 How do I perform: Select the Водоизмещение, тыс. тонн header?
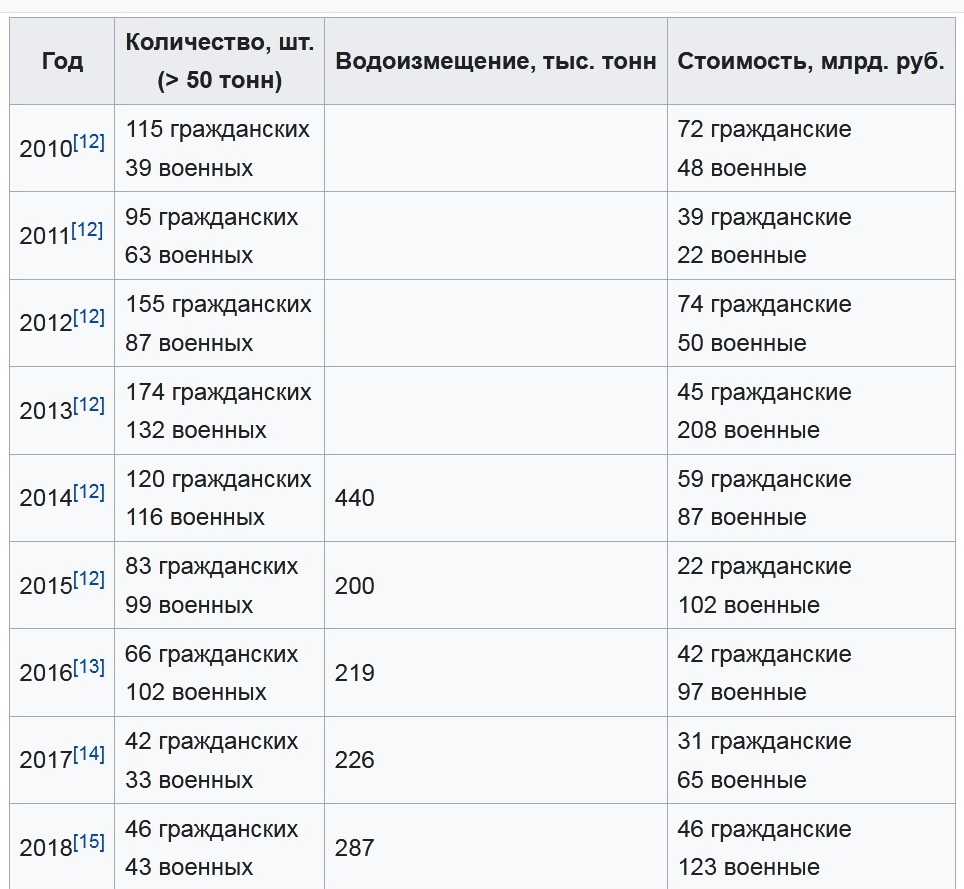(x=496, y=61)
